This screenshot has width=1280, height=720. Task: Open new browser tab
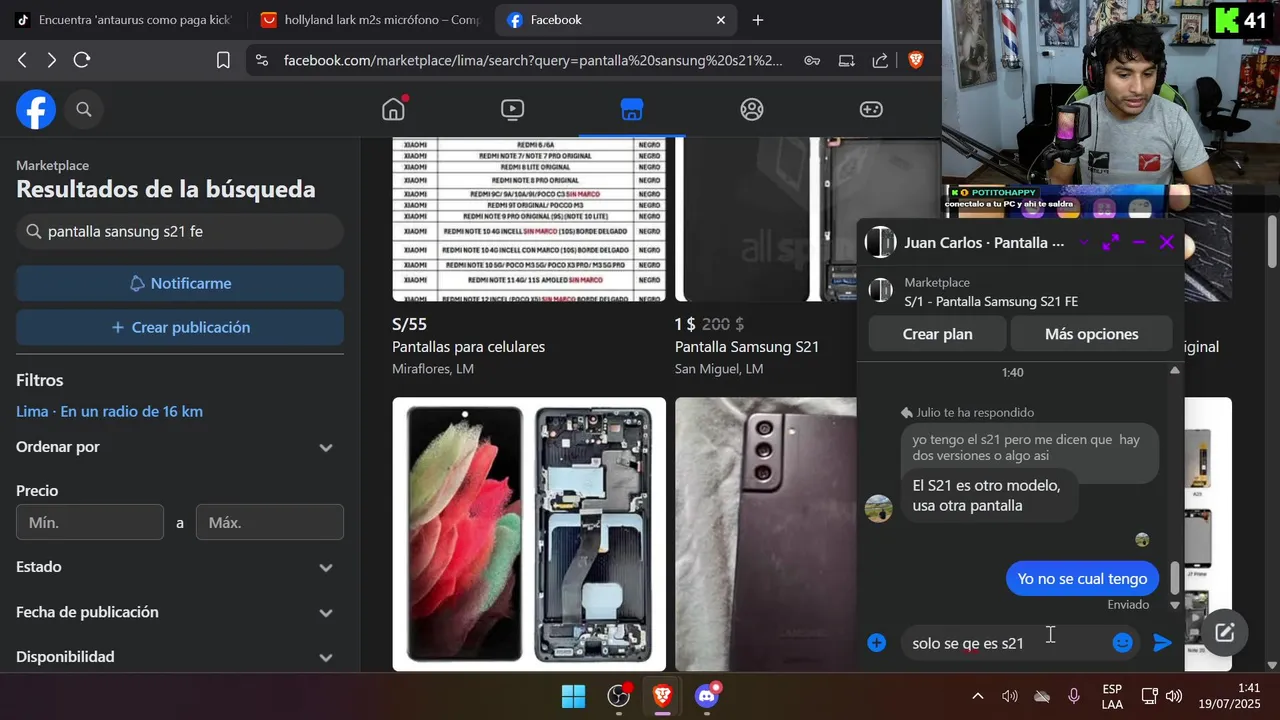758,20
